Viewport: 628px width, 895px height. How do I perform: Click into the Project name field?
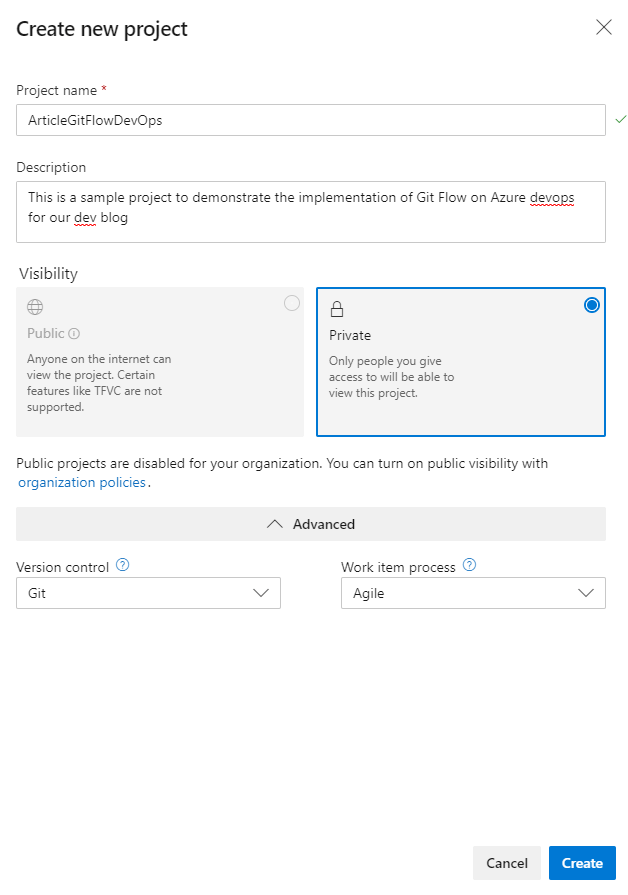click(x=310, y=120)
